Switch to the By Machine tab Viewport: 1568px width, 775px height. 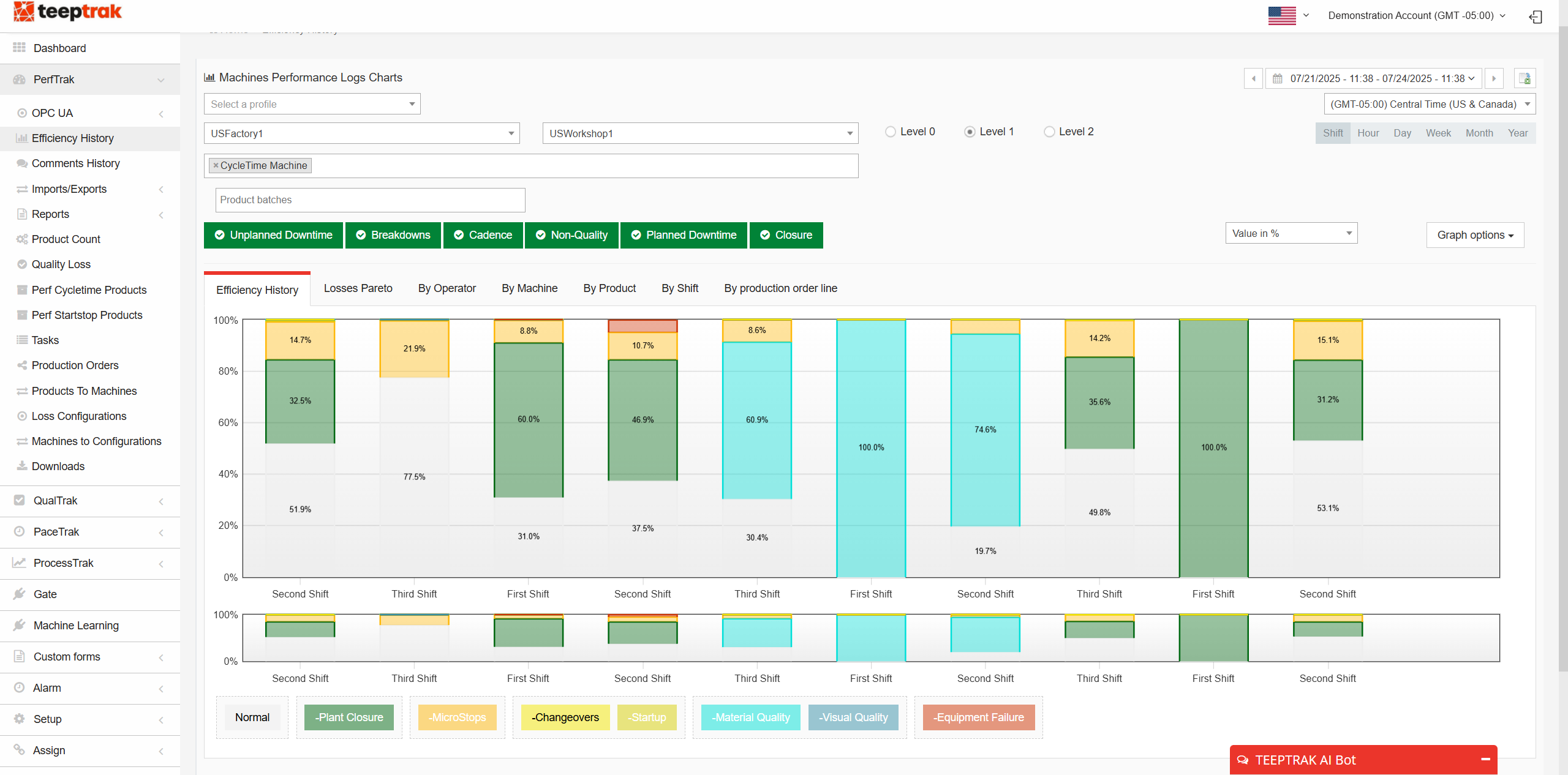[529, 288]
